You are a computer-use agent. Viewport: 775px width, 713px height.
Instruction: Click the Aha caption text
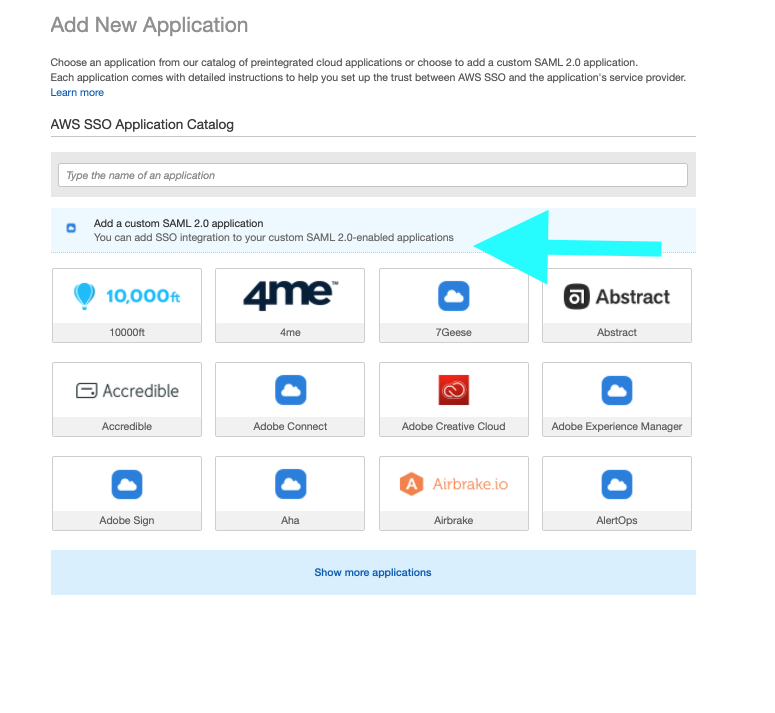[x=290, y=520]
